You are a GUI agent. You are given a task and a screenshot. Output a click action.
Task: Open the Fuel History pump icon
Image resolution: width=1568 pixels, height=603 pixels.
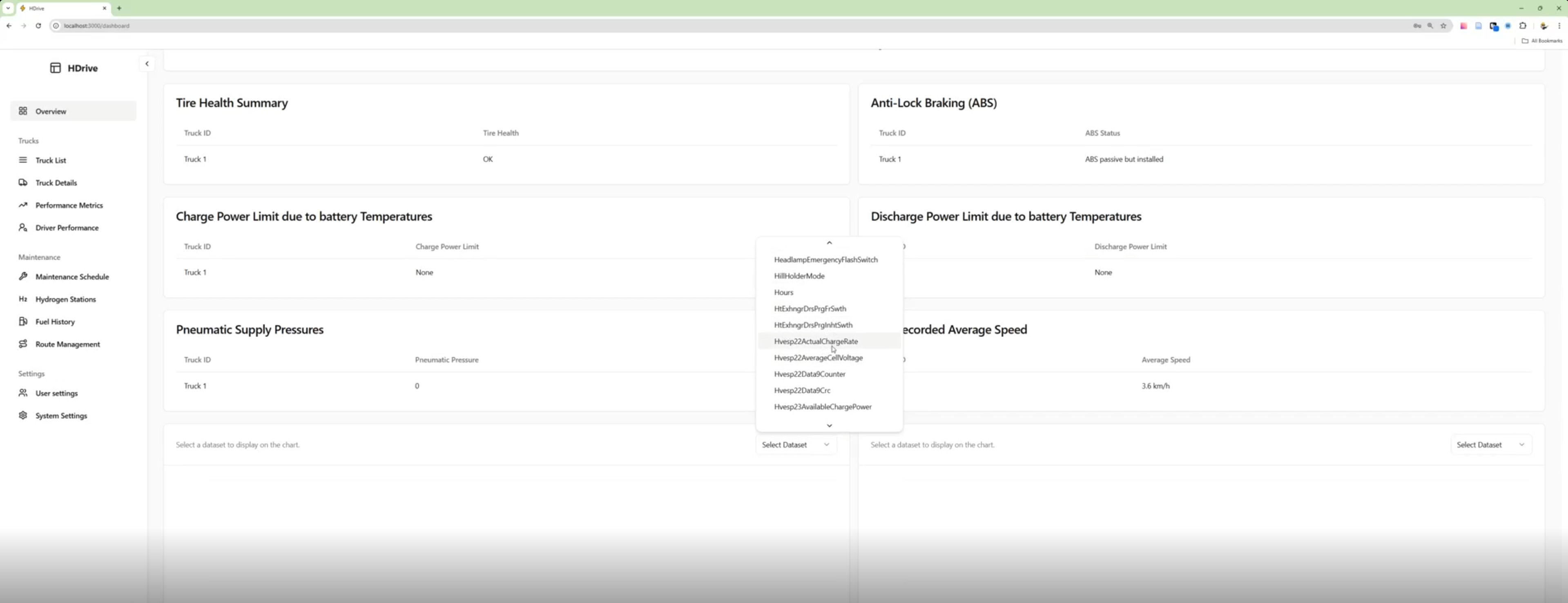pyautogui.click(x=23, y=322)
